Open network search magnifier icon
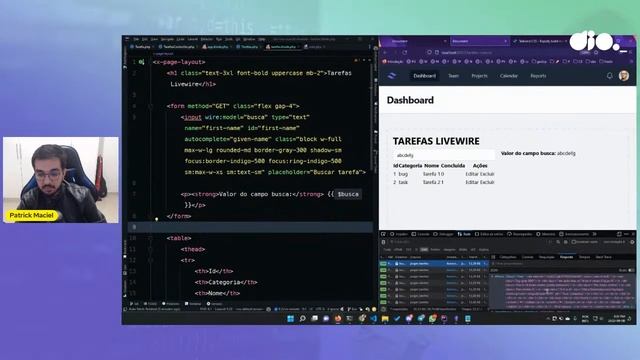 558,242
